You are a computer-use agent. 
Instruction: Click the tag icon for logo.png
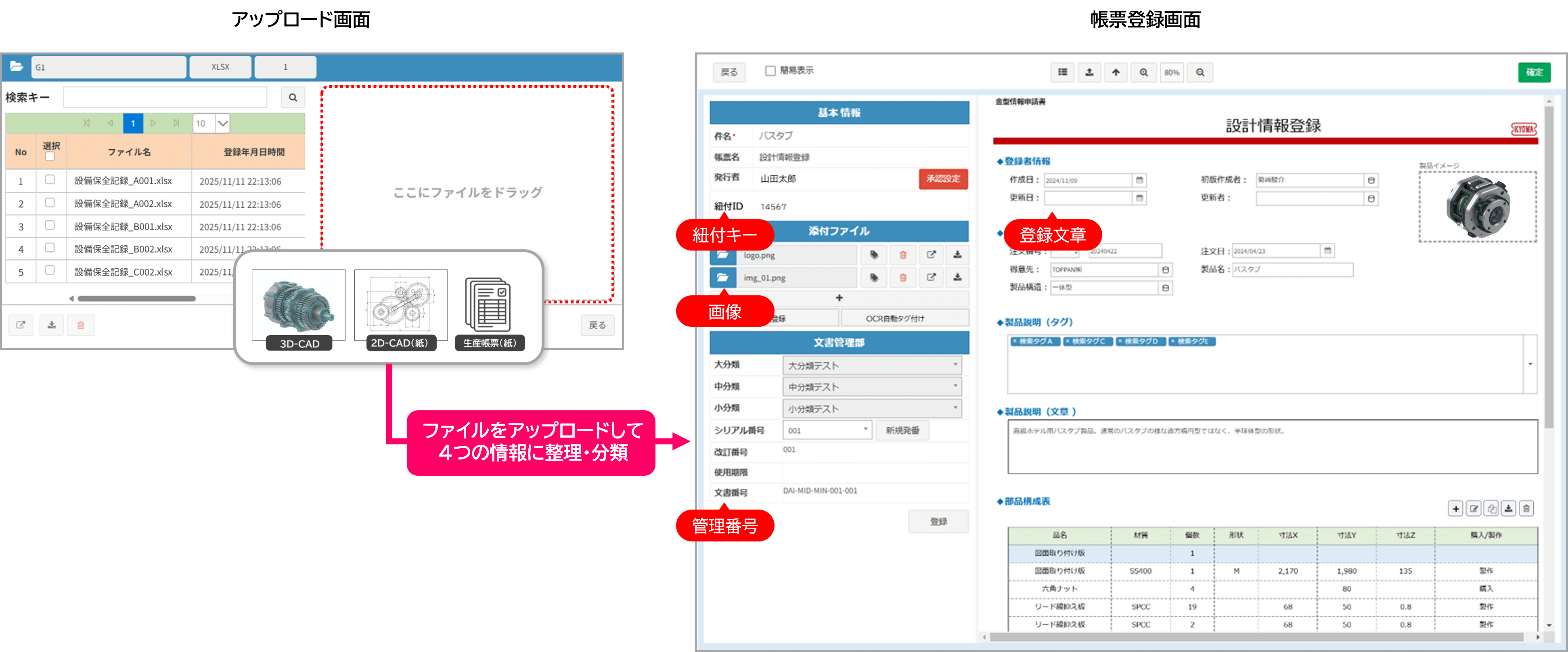(874, 255)
